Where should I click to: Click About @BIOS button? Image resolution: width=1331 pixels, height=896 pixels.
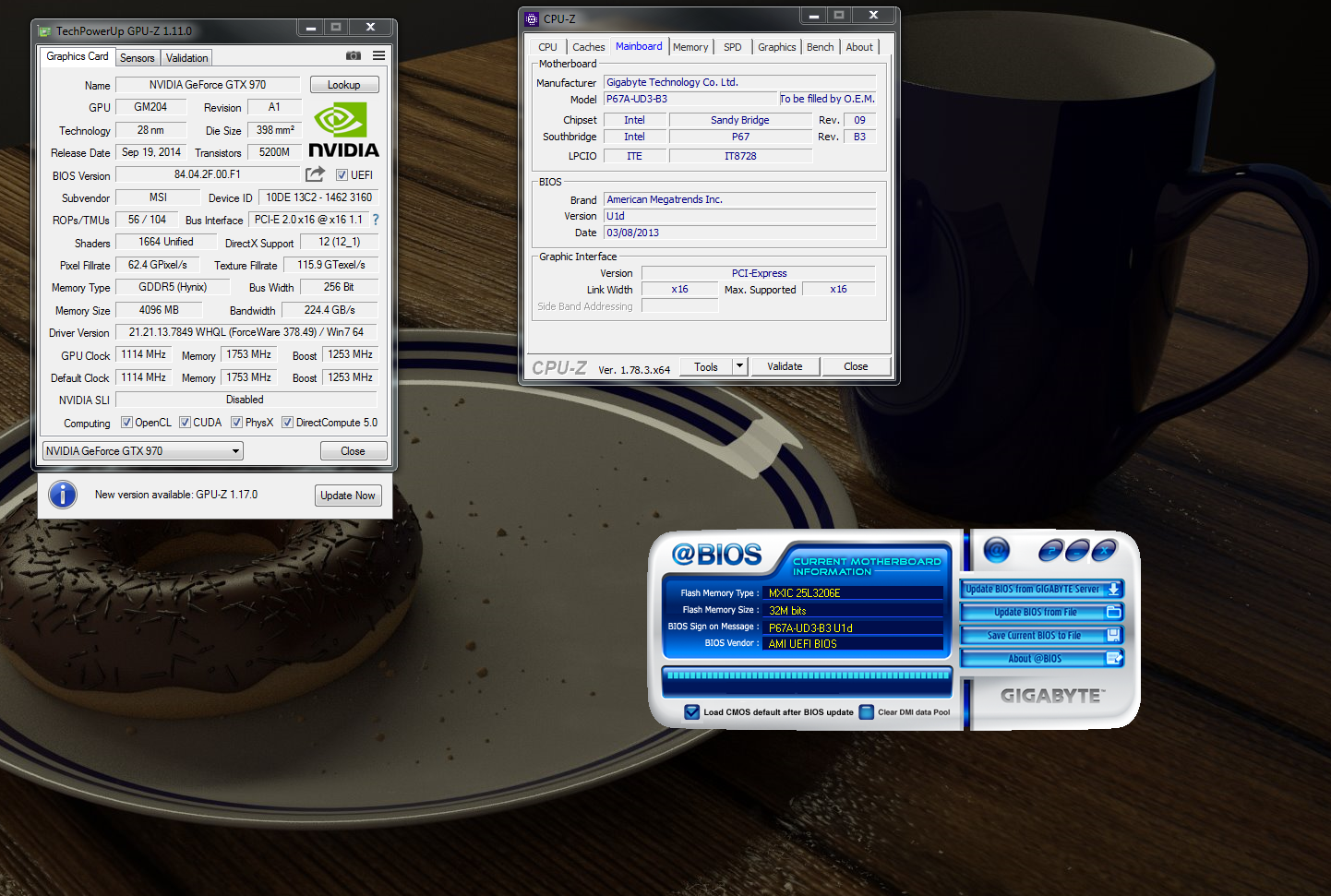pyautogui.click(x=1042, y=658)
